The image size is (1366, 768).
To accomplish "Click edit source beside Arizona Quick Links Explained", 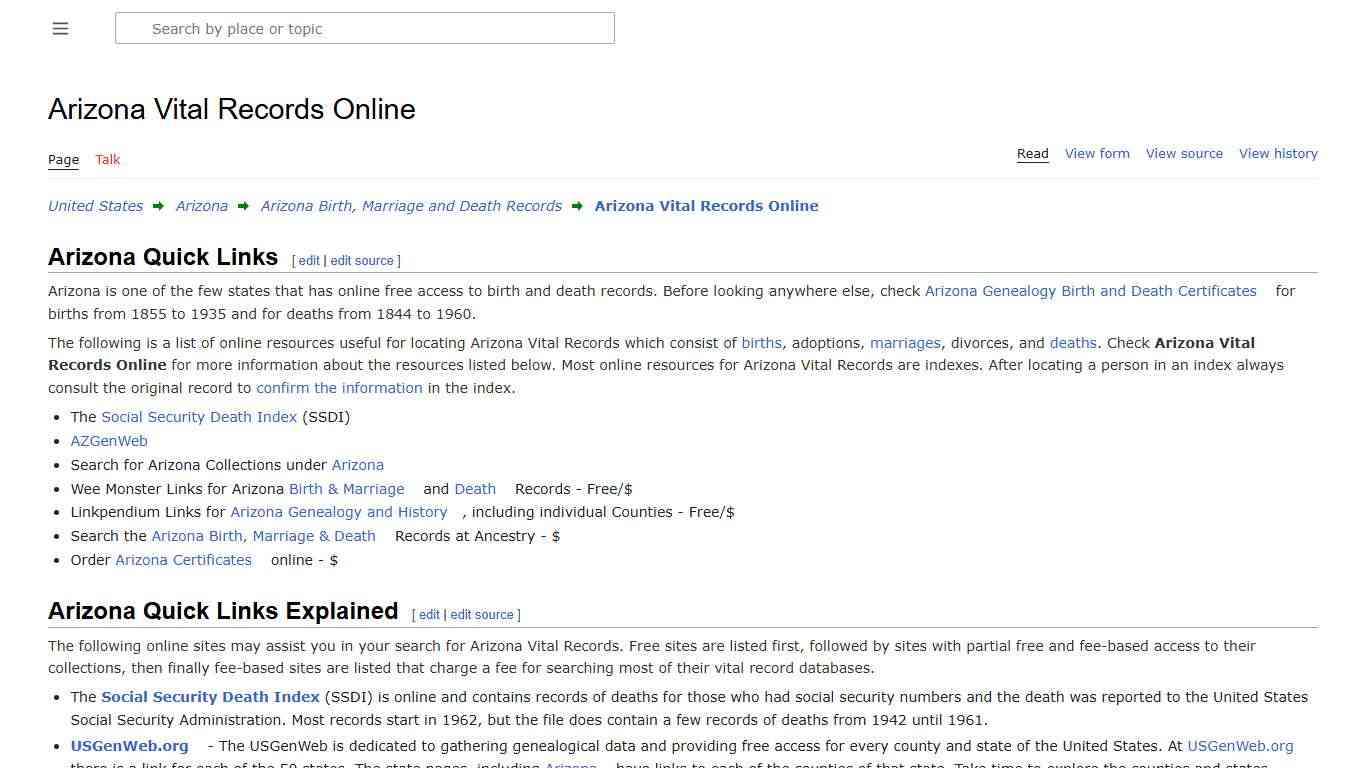I will point(481,615).
